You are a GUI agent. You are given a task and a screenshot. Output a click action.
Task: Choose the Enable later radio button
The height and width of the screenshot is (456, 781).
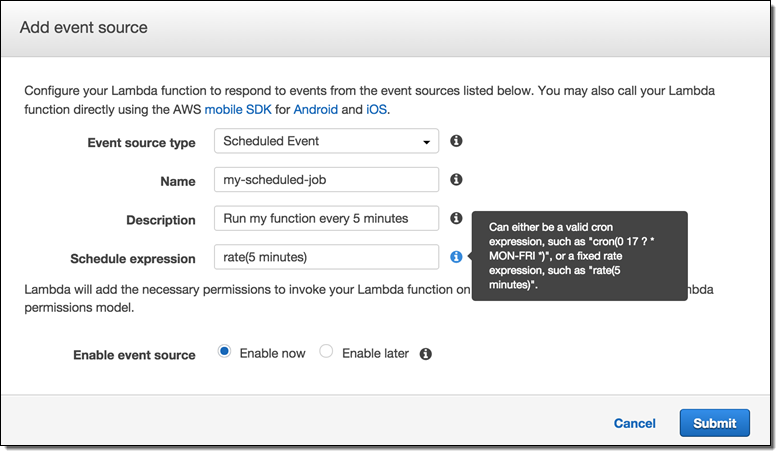tap(326, 353)
